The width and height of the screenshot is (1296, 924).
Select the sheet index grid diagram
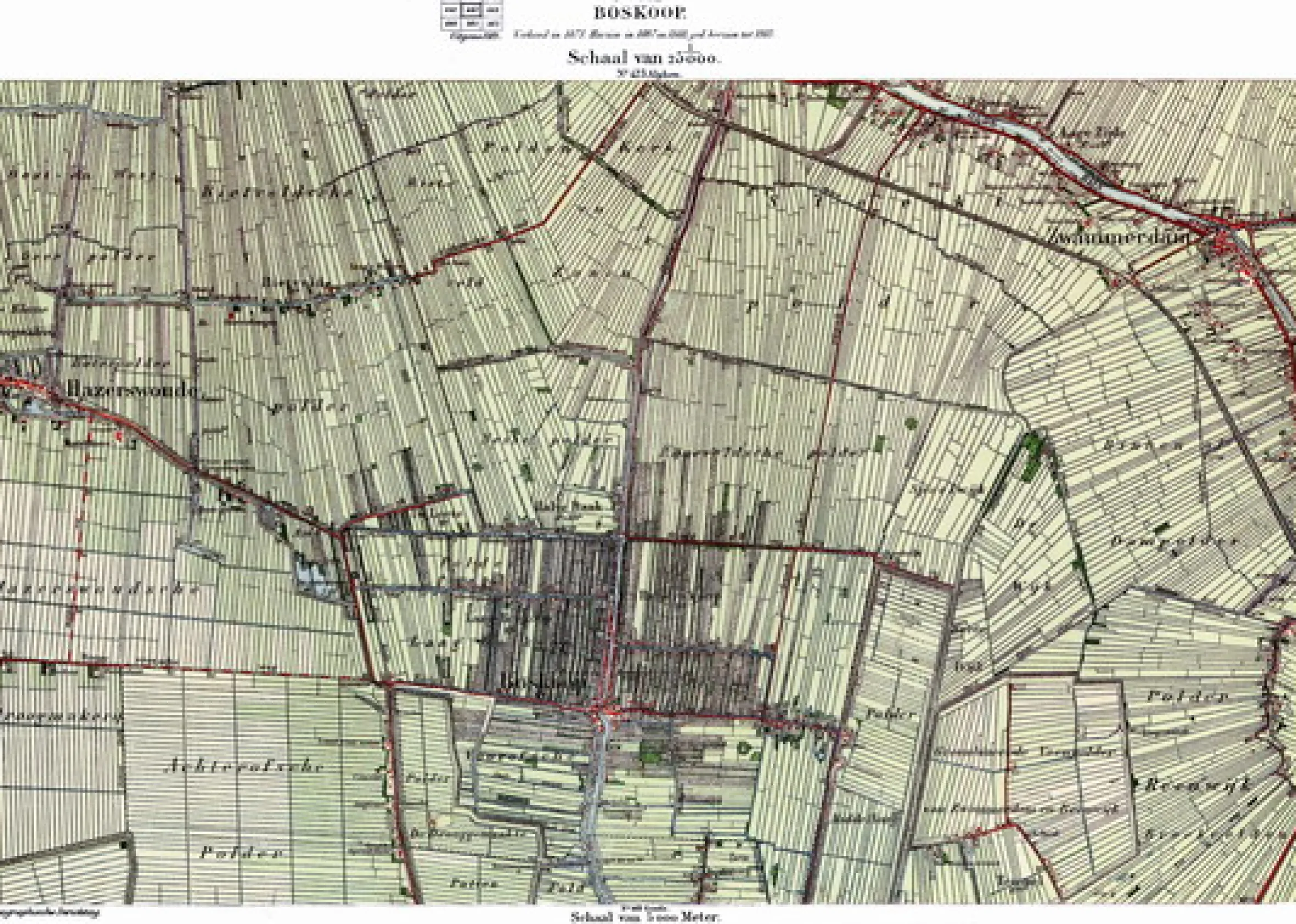tap(471, 16)
